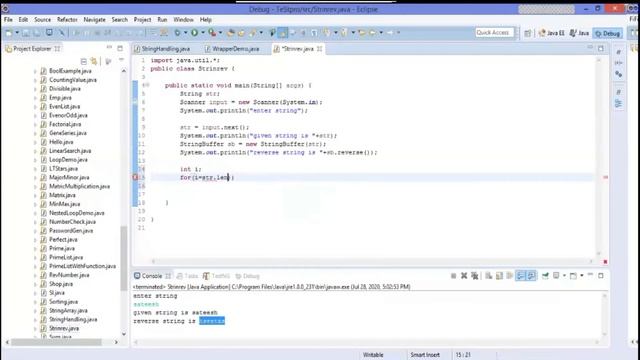This screenshot has width=640, height=360.
Task: Click the green Run button in toolbar
Action: 194,33
